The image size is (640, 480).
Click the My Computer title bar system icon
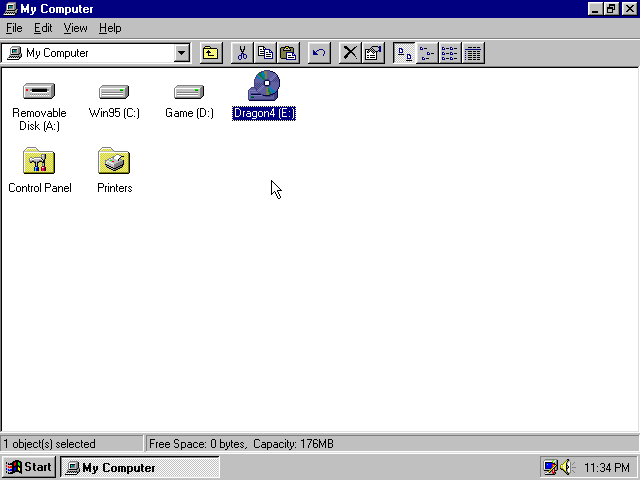[x=11, y=9]
